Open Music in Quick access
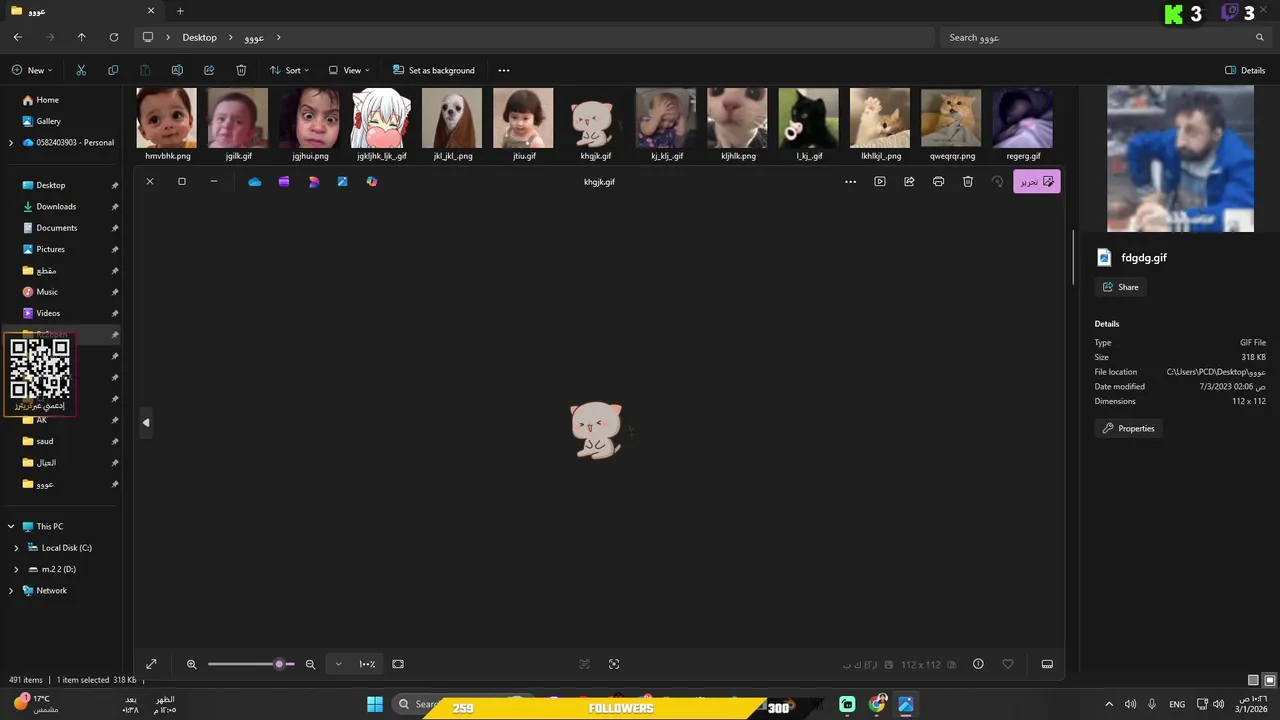Viewport: 1280px width, 720px height. (47, 292)
